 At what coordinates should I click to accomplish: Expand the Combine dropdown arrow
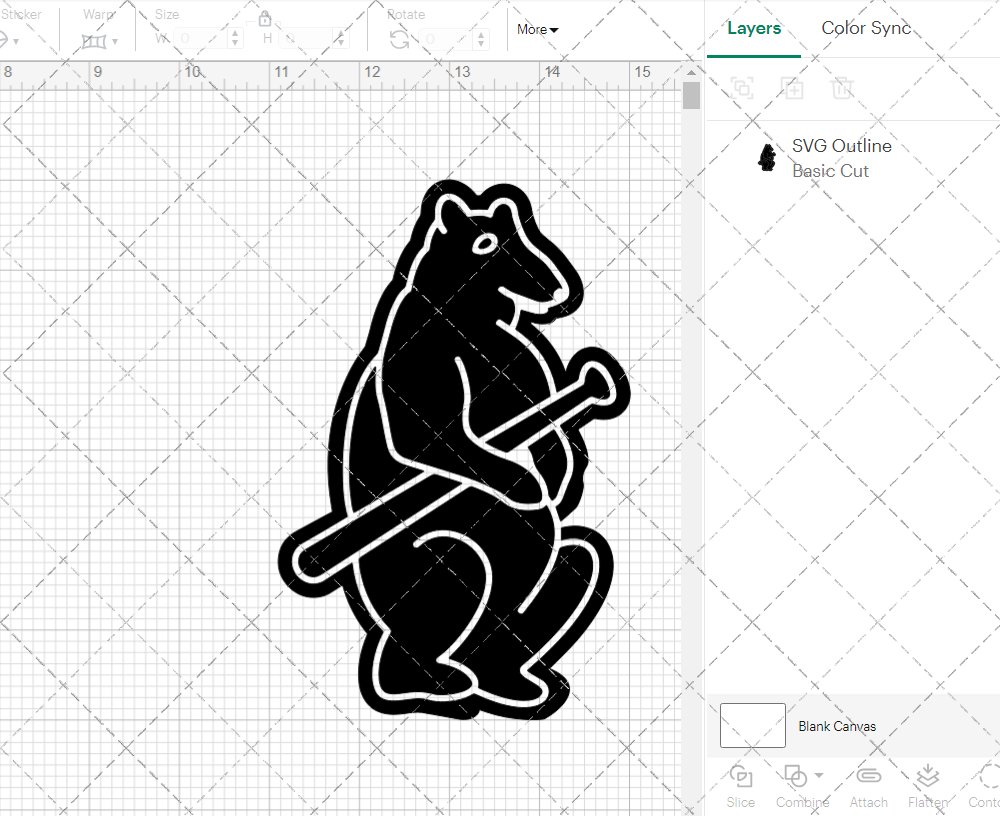tap(819, 776)
